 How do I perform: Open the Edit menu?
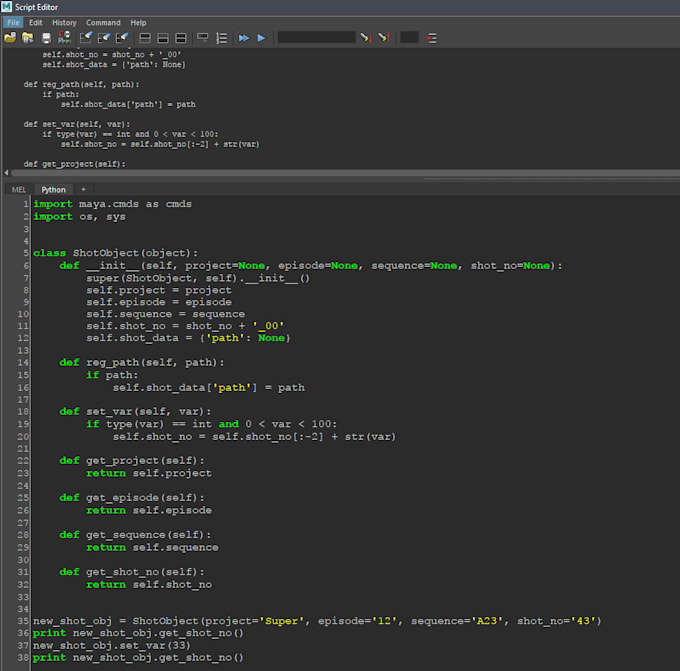tap(36, 22)
